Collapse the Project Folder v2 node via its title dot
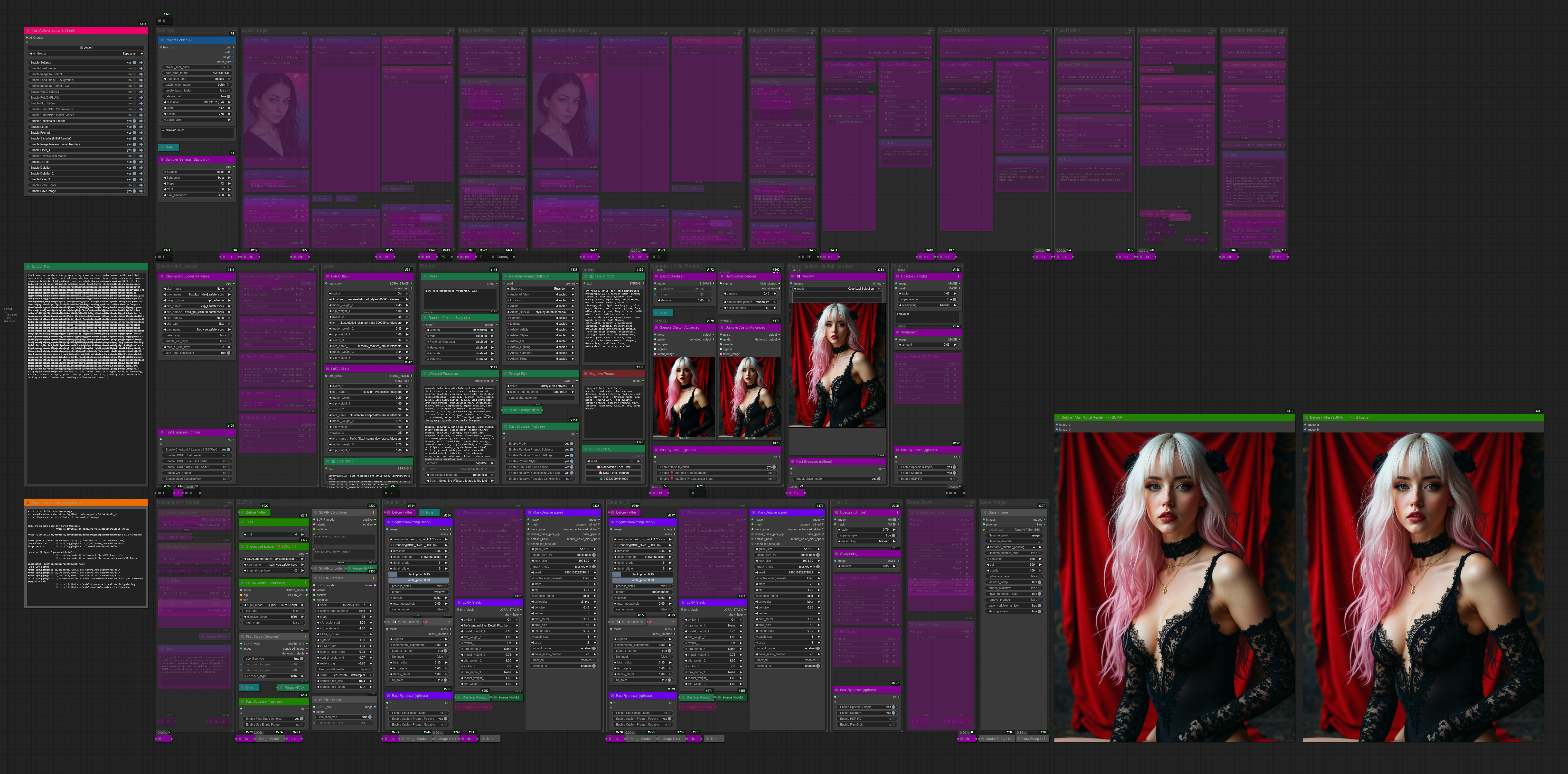1568x774 pixels. [x=162, y=40]
